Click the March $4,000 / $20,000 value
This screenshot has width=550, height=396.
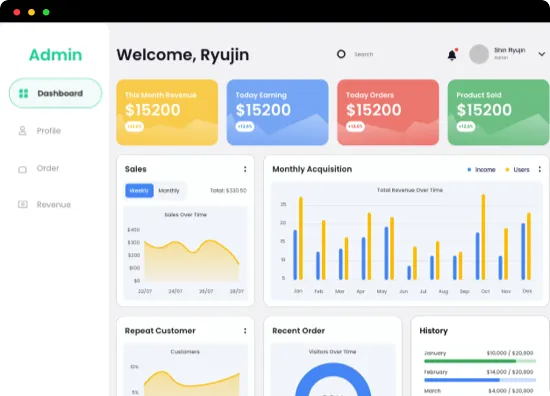[511, 391]
